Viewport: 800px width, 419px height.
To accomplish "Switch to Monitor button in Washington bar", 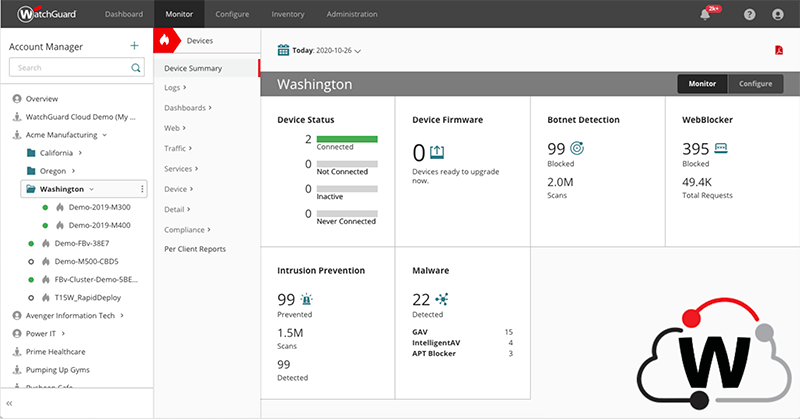I will [x=702, y=84].
